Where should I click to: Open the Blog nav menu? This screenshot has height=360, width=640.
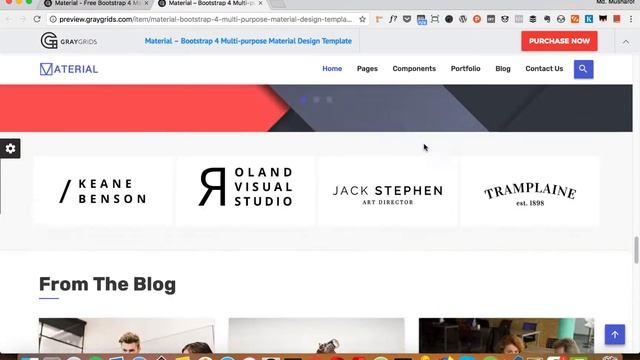503,69
